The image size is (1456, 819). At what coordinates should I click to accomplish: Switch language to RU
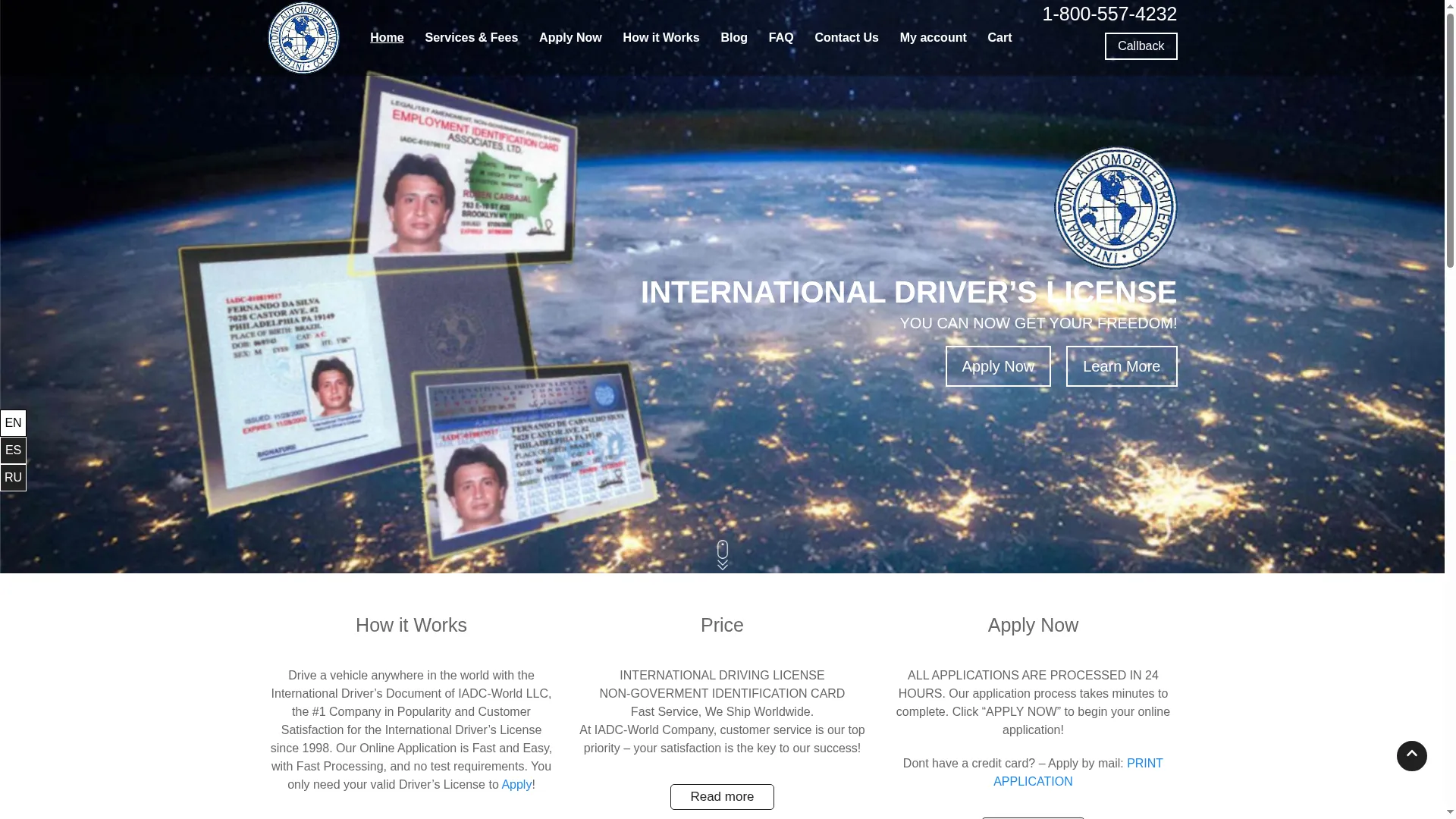point(13,478)
